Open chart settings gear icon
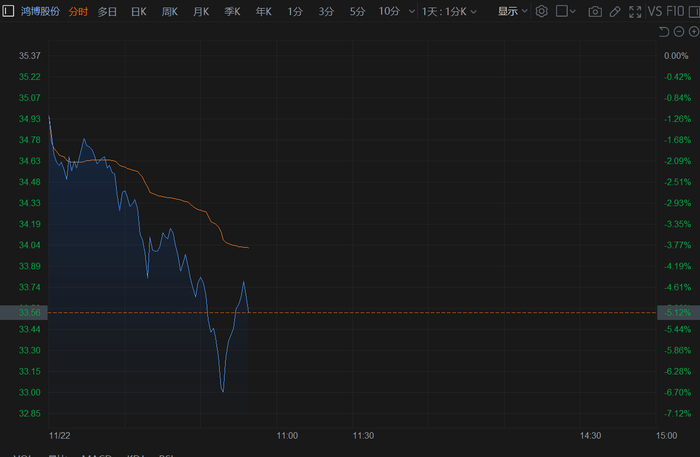The height and width of the screenshot is (457, 700). [x=542, y=11]
